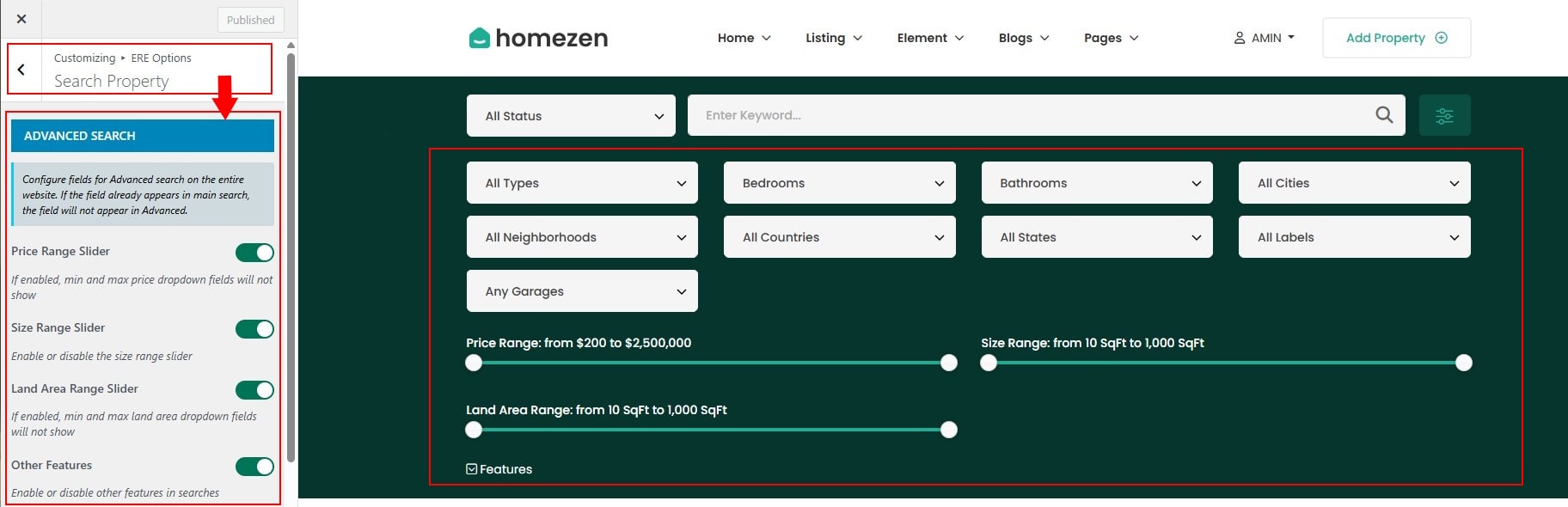Disable the Price Range Slider toggle
Viewport: 1568px width, 507px height.
tap(254, 252)
